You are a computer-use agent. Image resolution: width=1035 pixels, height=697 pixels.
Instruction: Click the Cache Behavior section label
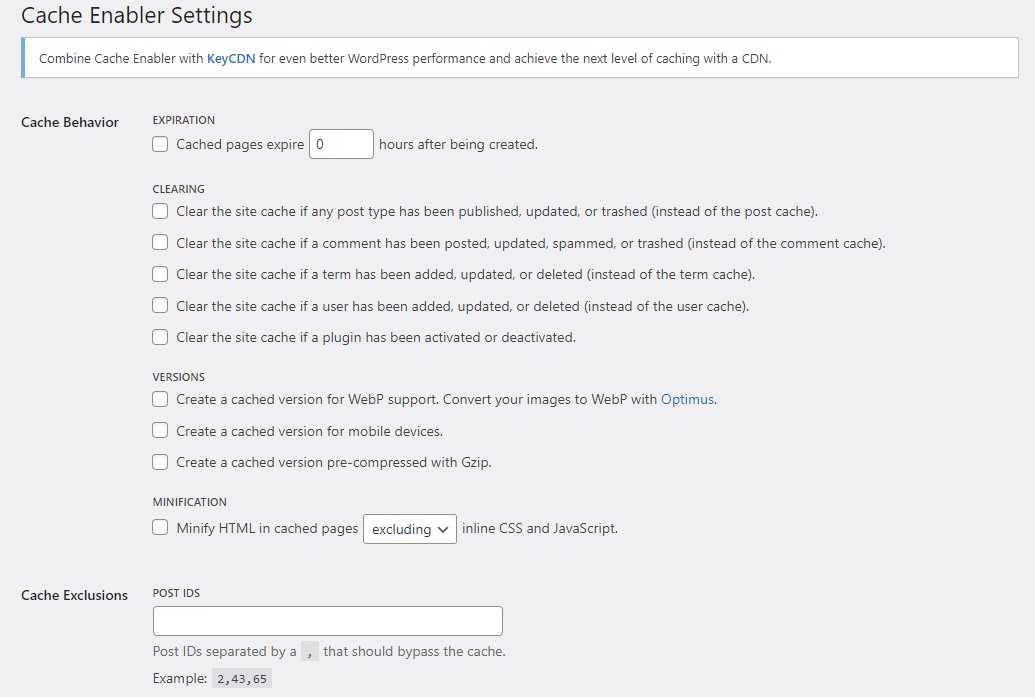tap(70, 122)
